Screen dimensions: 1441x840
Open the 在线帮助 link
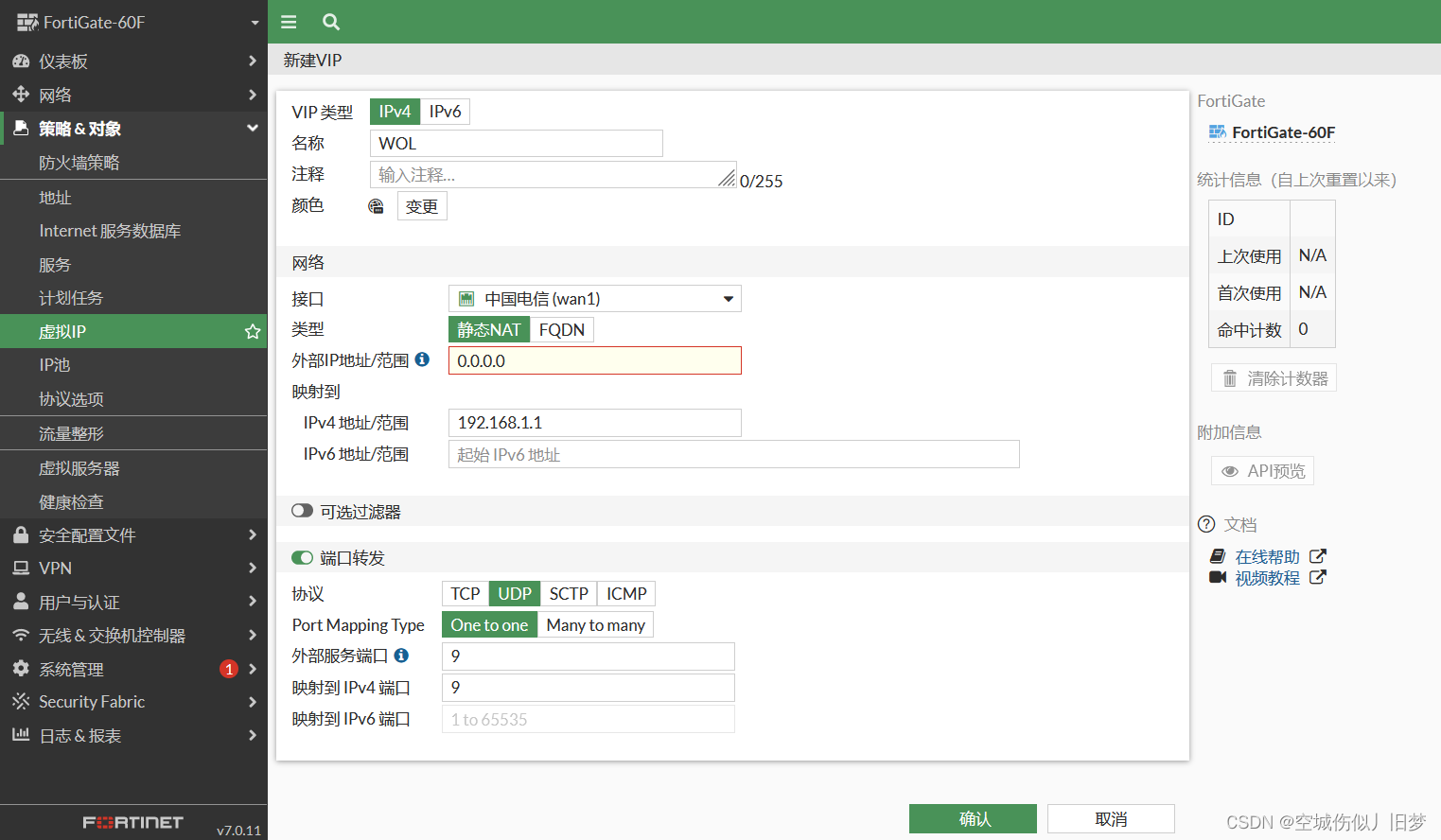pyautogui.click(x=1268, y=557)
